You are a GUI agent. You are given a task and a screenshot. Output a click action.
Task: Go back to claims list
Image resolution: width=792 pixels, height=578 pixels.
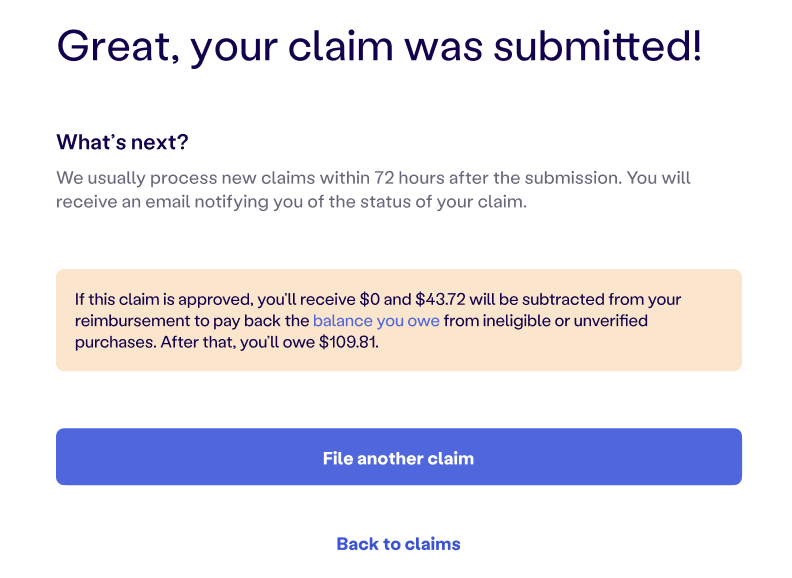coord(398,544)
